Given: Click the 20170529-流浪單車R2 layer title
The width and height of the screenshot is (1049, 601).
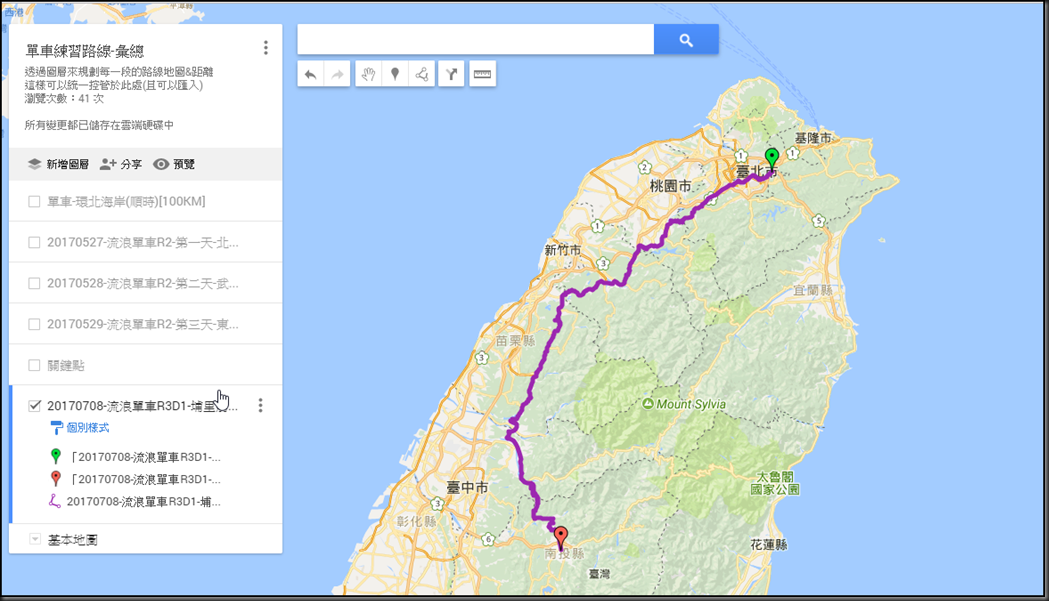Looking at the screenshot, I should point(142,324).
